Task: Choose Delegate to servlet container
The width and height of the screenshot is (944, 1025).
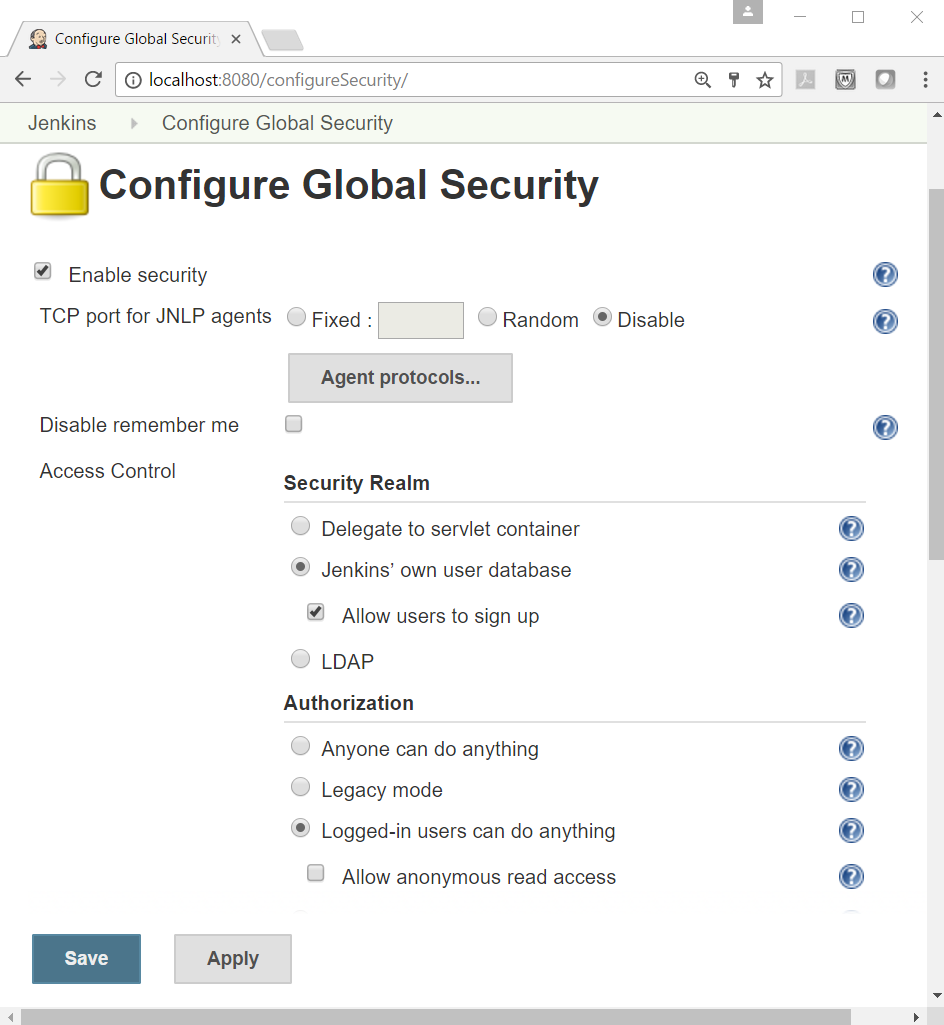Action: tap(300, 526)
